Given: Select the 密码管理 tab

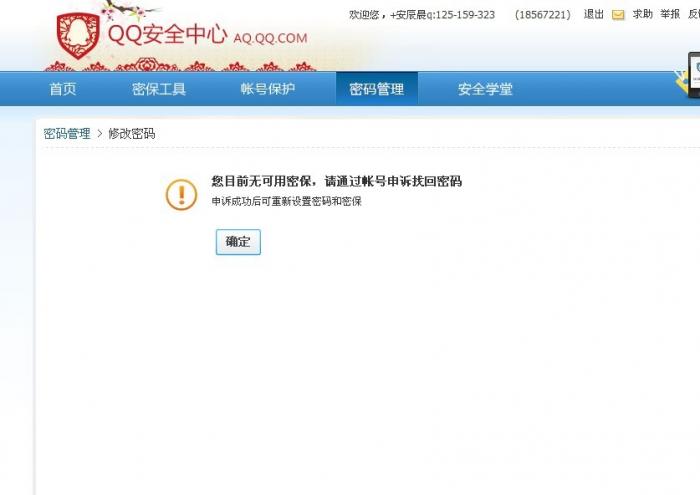Looking at the screenshot, I should [x=377, y=89].
